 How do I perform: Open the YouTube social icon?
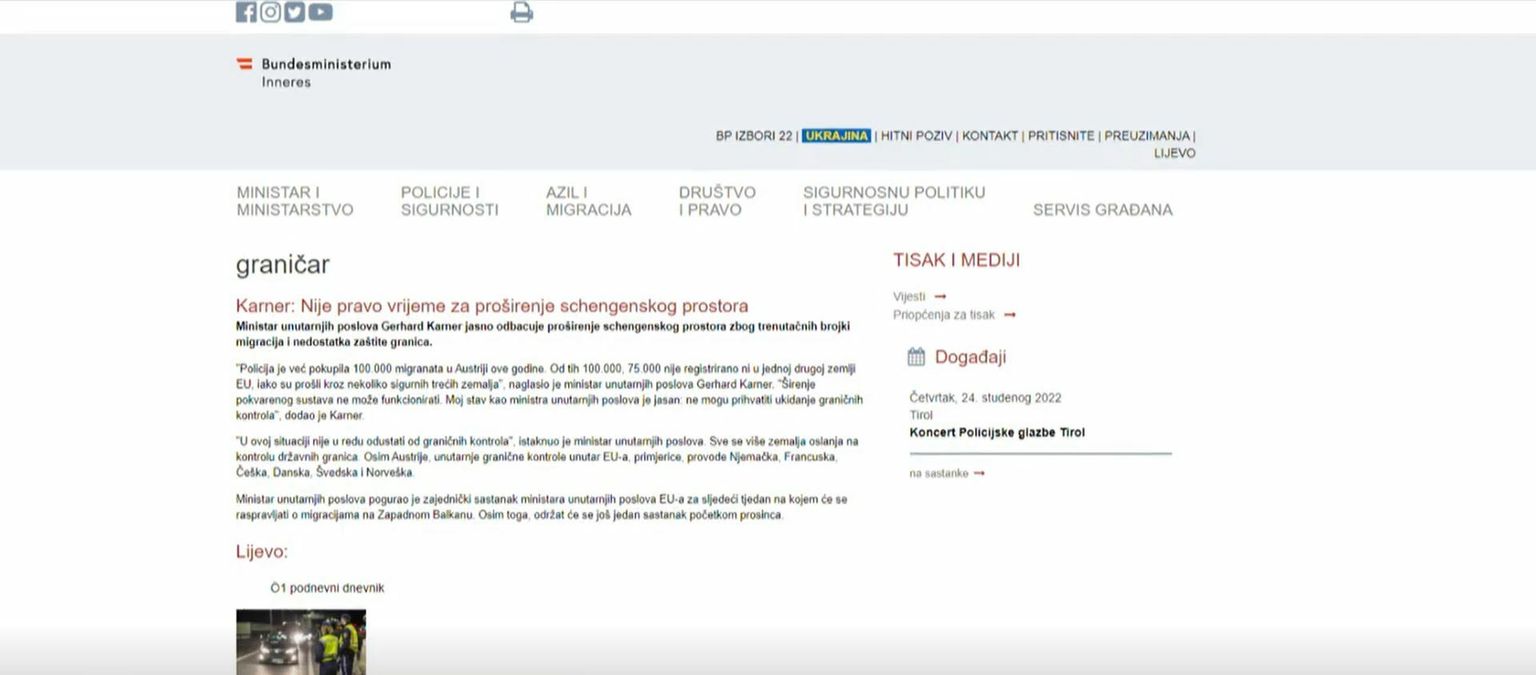pos(320,12)
